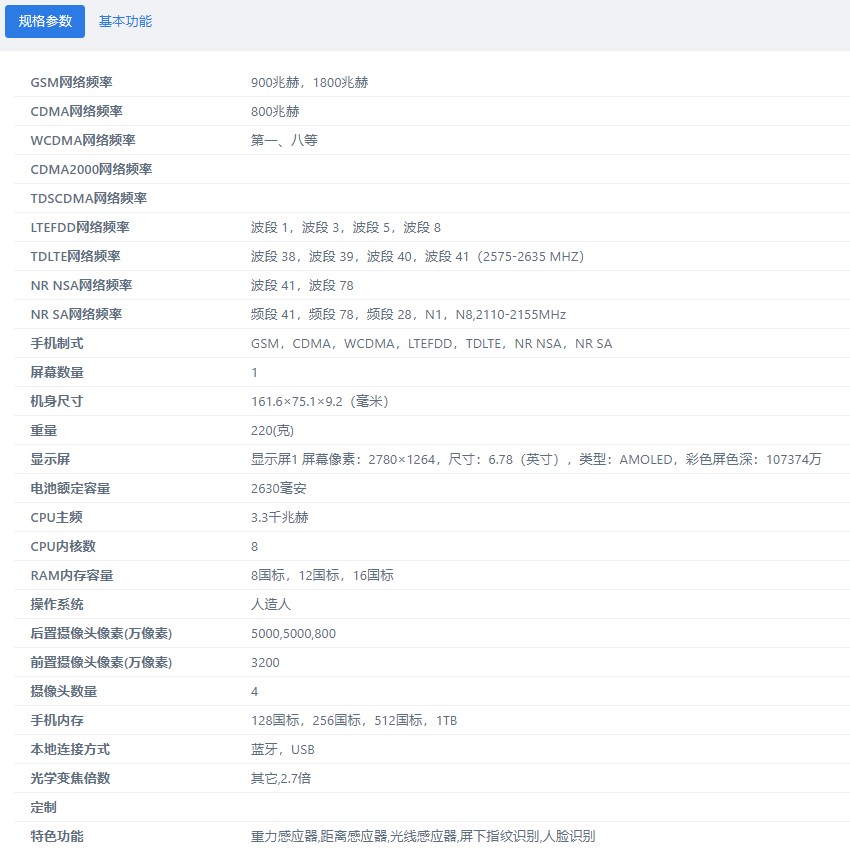Click the RAM内存容量 label
Screen dimensions: 850x866
click(72, 575)
